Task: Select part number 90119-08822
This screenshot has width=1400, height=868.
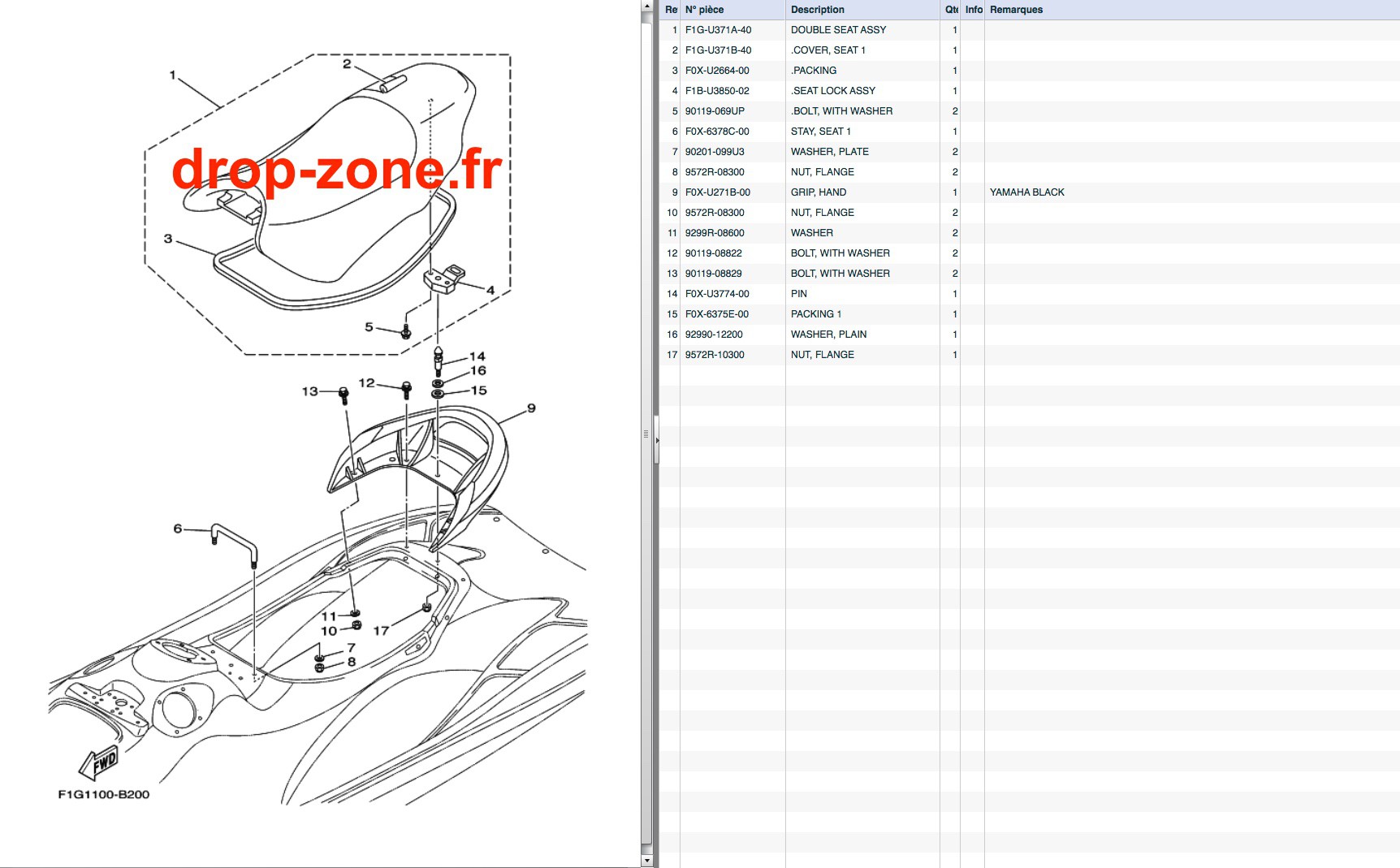Action: click(x=713, y=253)
